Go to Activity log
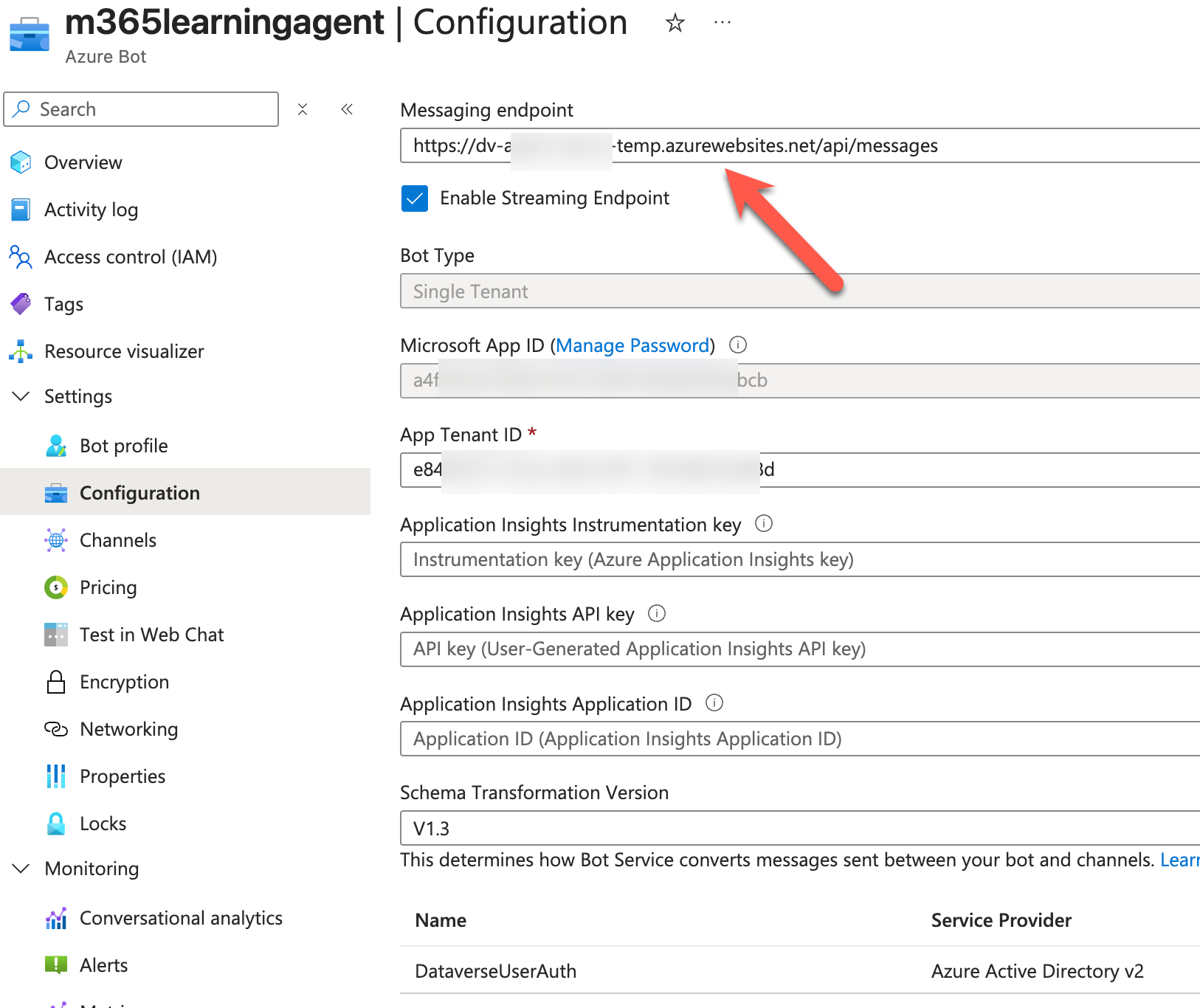1200x1008 pixels. pos(92,210)
